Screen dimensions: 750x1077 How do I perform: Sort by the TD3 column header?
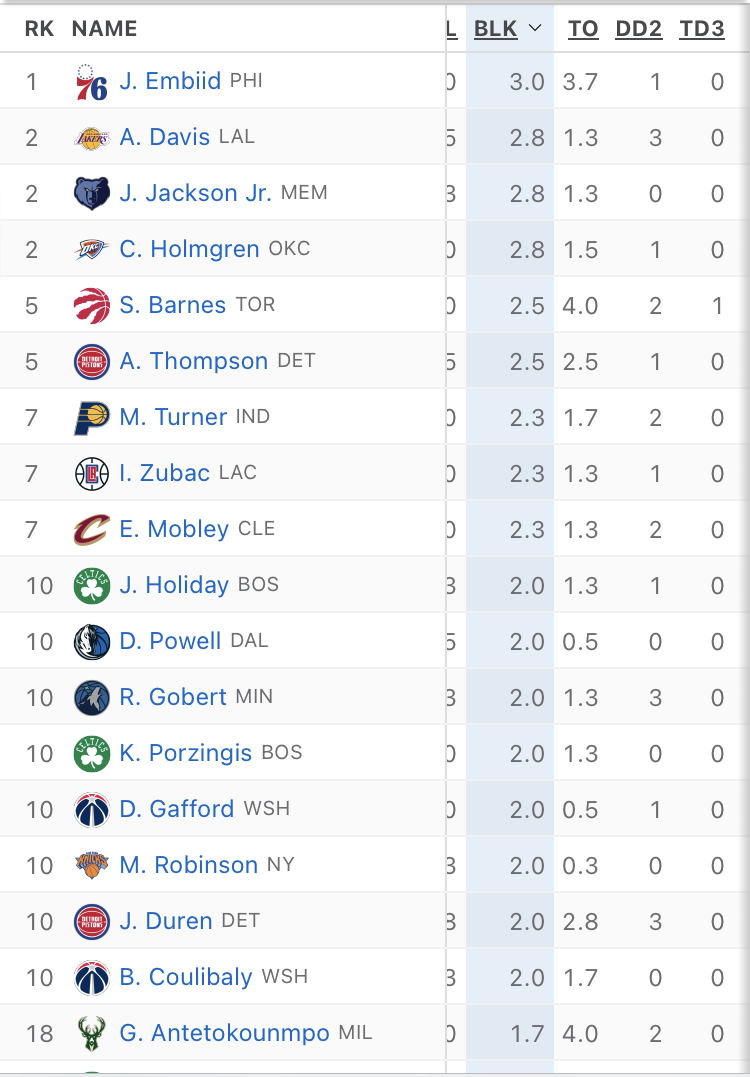tap(702, 28)
